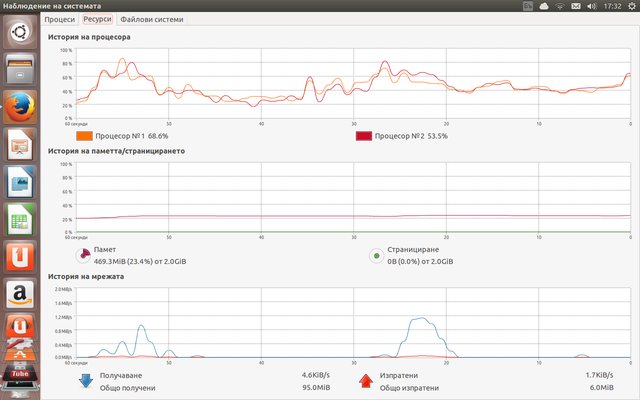Open the system gear session menu

630,6
